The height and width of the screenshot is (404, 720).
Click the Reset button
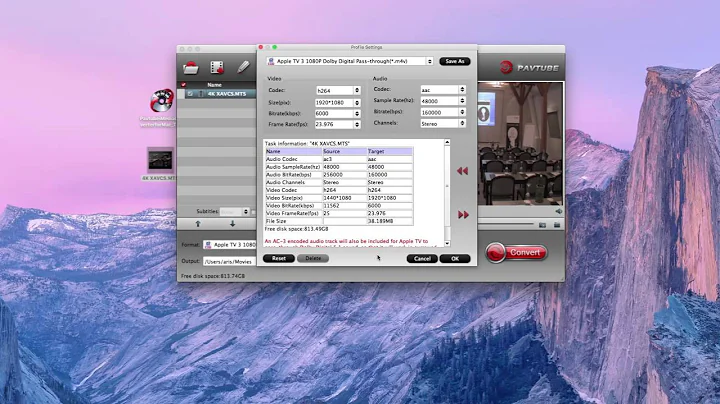(x=279, y=258)
